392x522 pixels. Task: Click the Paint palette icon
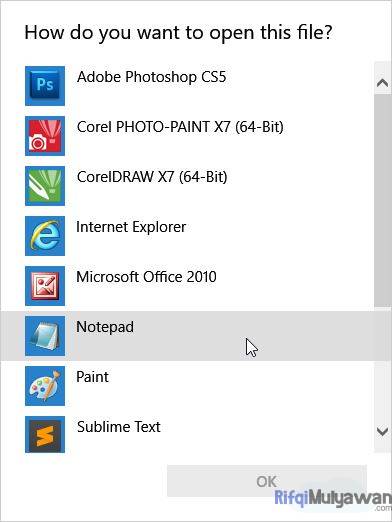pyautogui.click(x=45, y=386)
